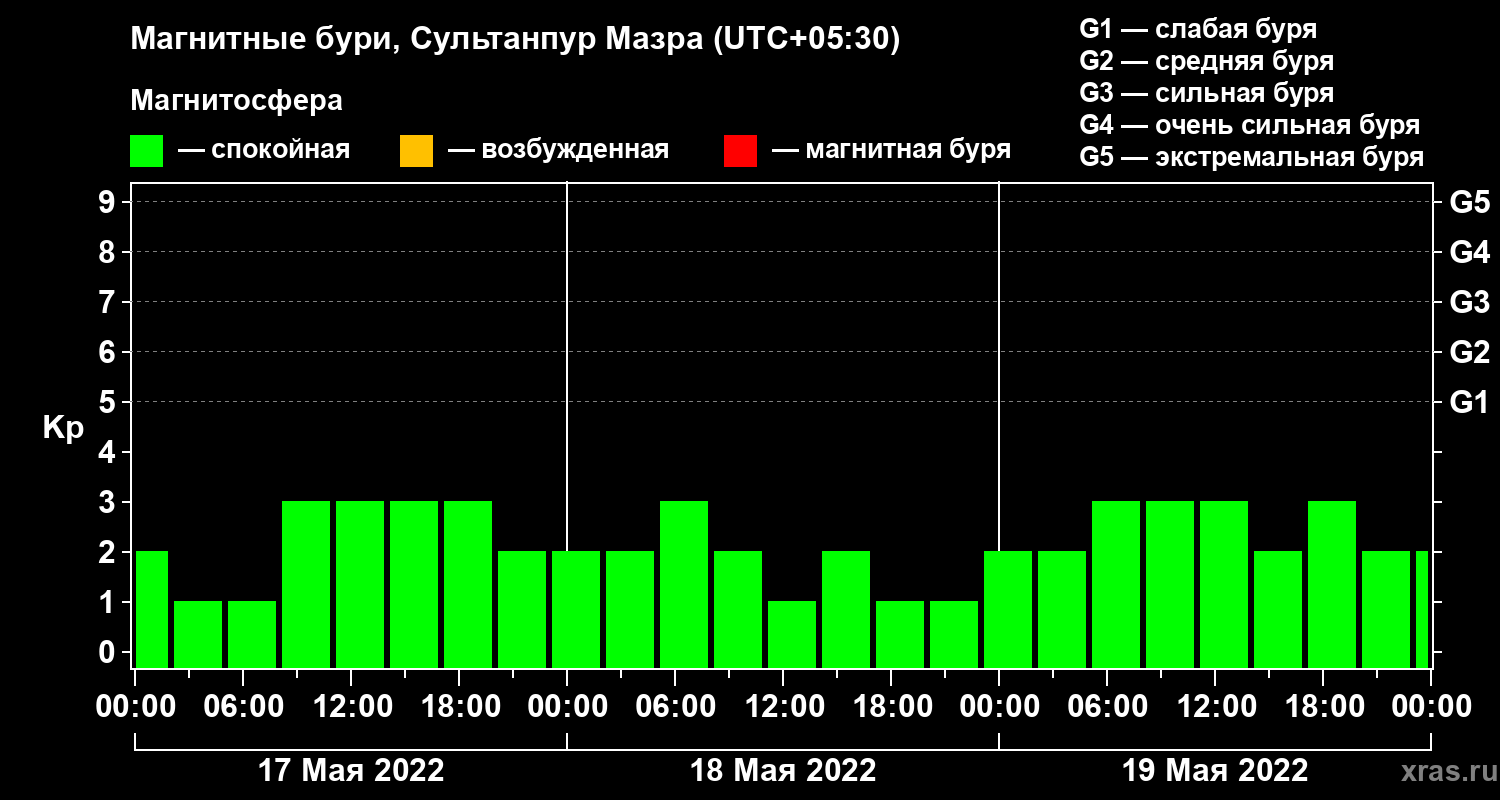Click the right axis label 'G4'
The image size is (1500, 800).
pyautogui.click(x=1469, y=252)
